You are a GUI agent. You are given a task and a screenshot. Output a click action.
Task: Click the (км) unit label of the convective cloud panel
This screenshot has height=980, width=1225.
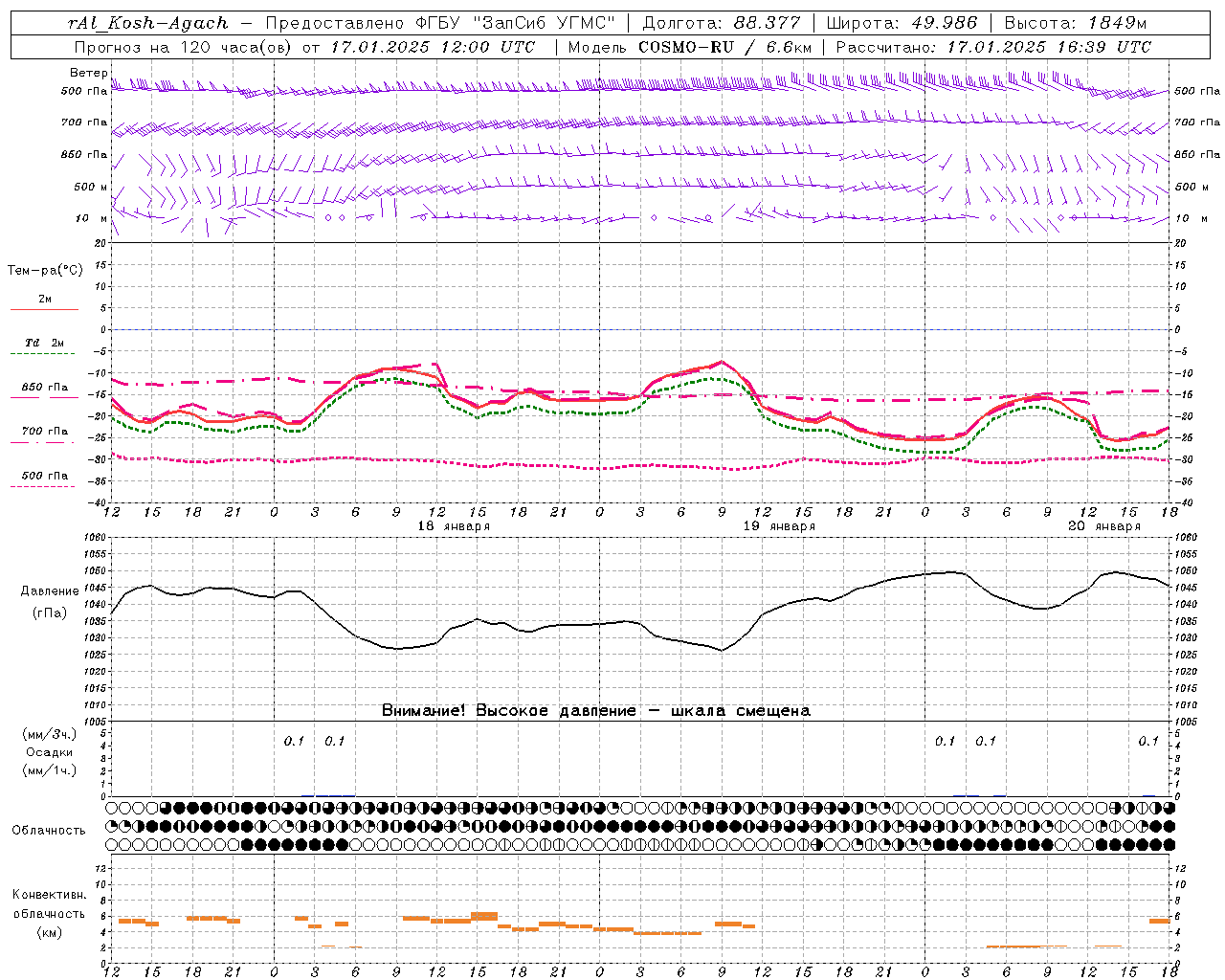click(50, 932)
